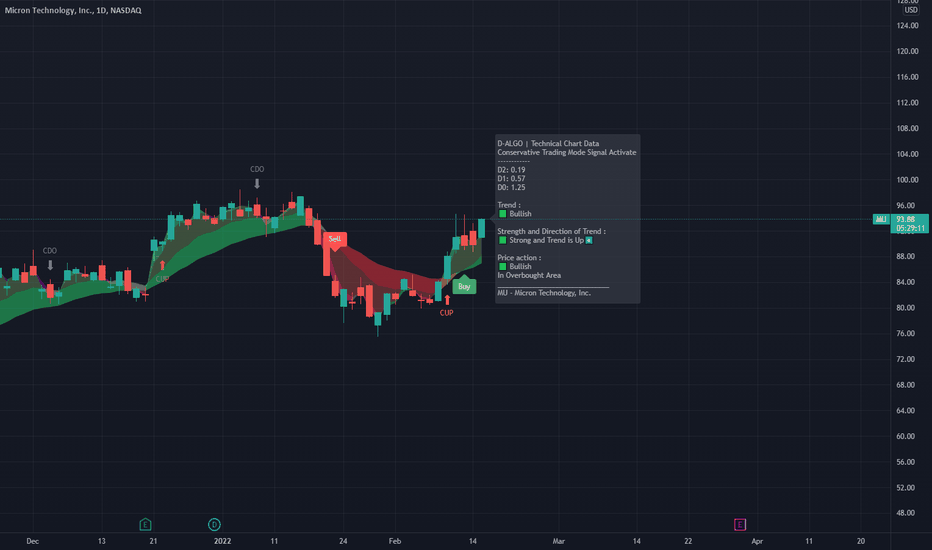This screenshot has width=932, height=550.
Task: Click the 2022 date axis label
Action: pos(222,541)
